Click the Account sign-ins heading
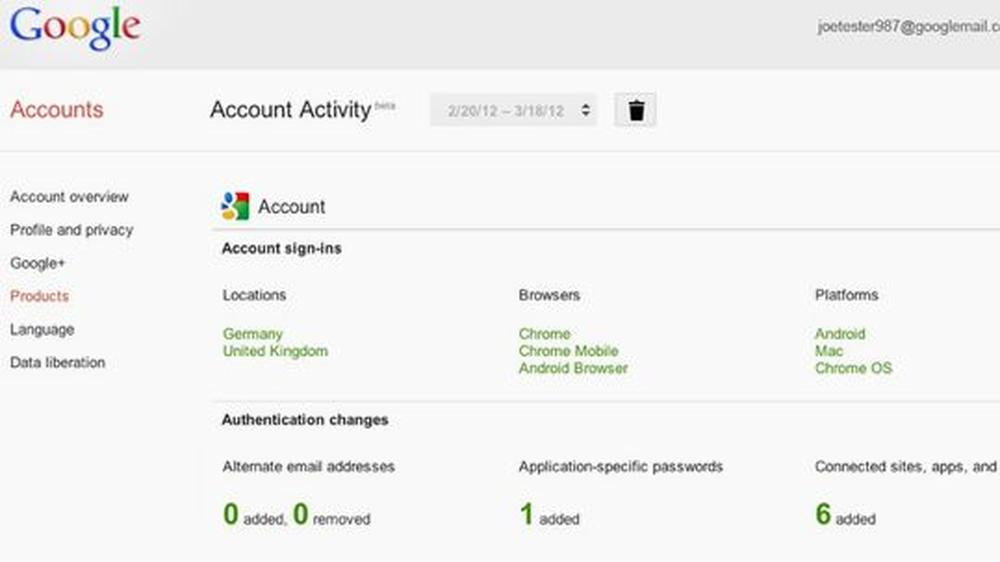 281,248
